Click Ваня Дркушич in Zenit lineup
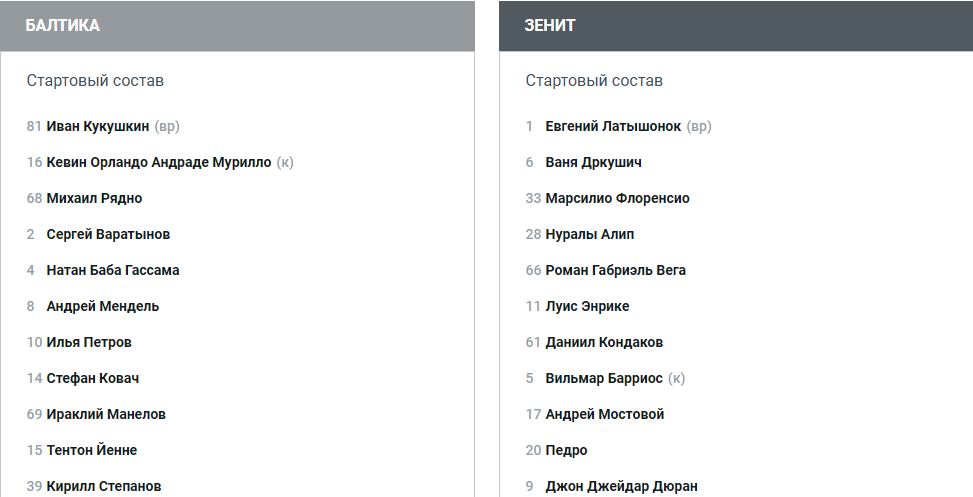The width and height of the screenshot is (973, 497). pos(594,162)
